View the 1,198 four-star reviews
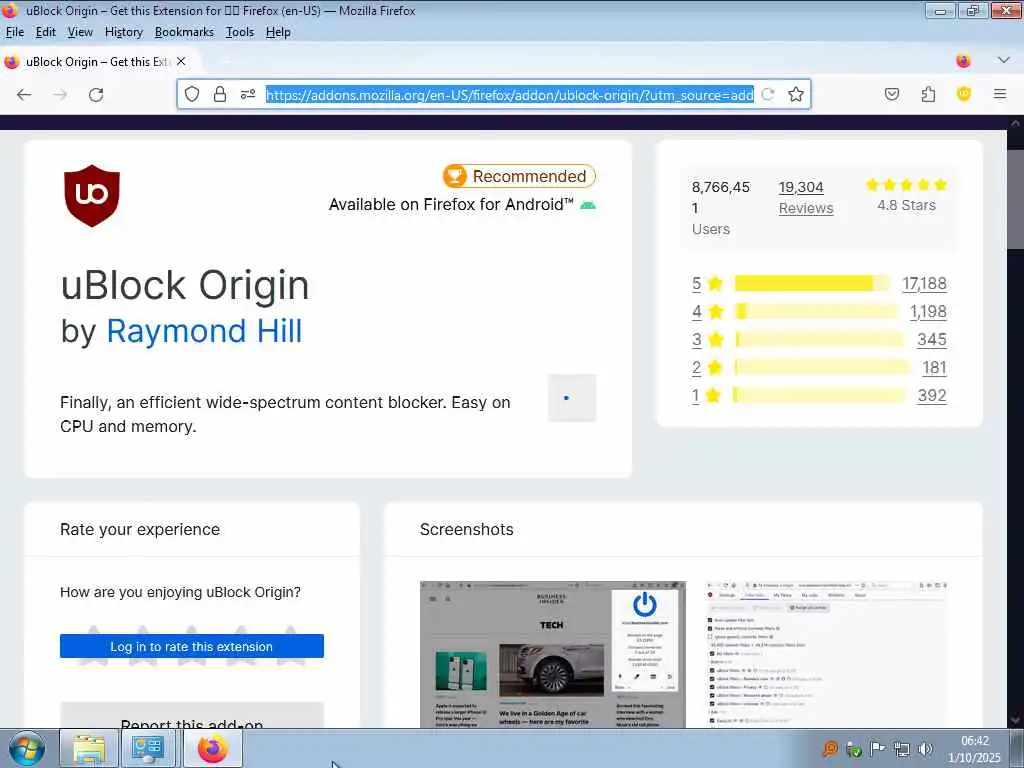Viewport: 1024px width, 768px height. coord(928,312)
